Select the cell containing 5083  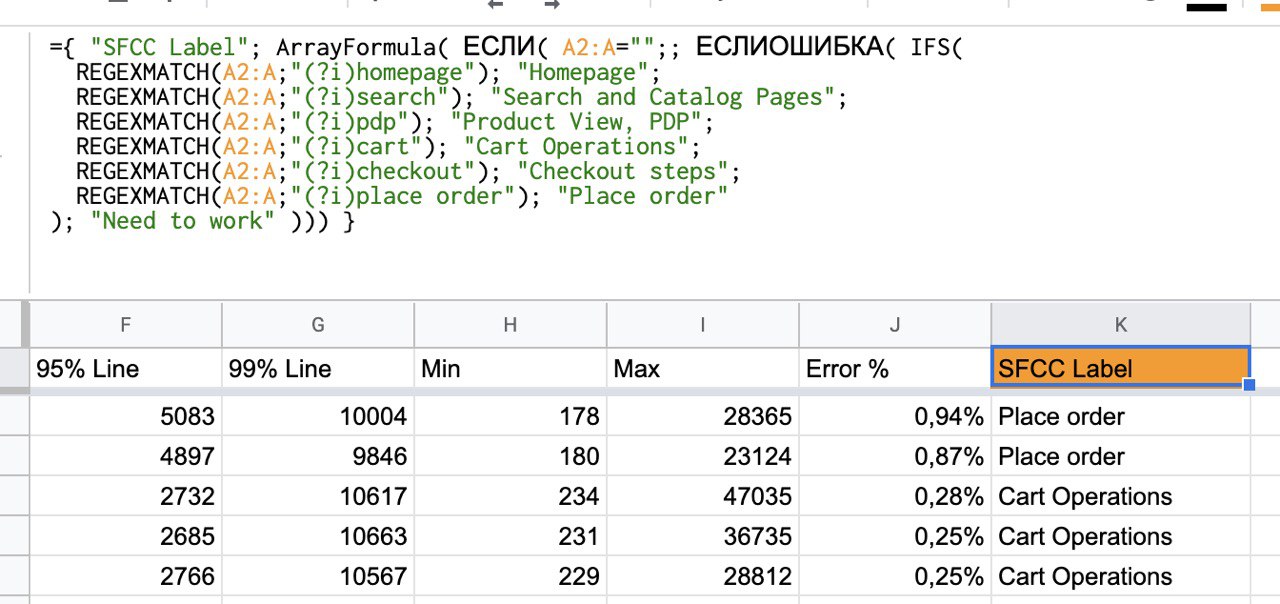(125, 416)
